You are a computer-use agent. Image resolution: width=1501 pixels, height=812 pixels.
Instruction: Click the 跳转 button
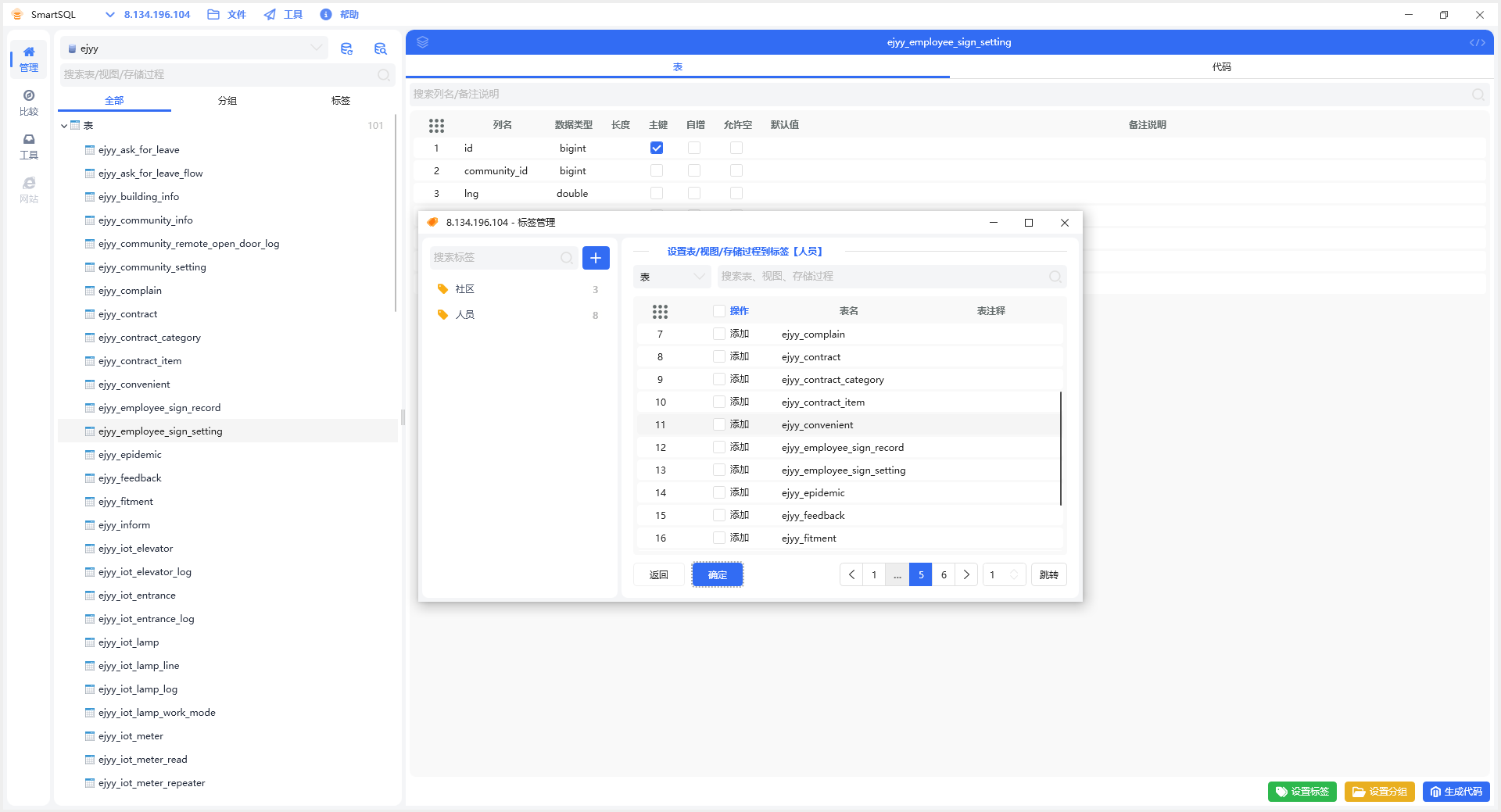(x=1049, y=575)
